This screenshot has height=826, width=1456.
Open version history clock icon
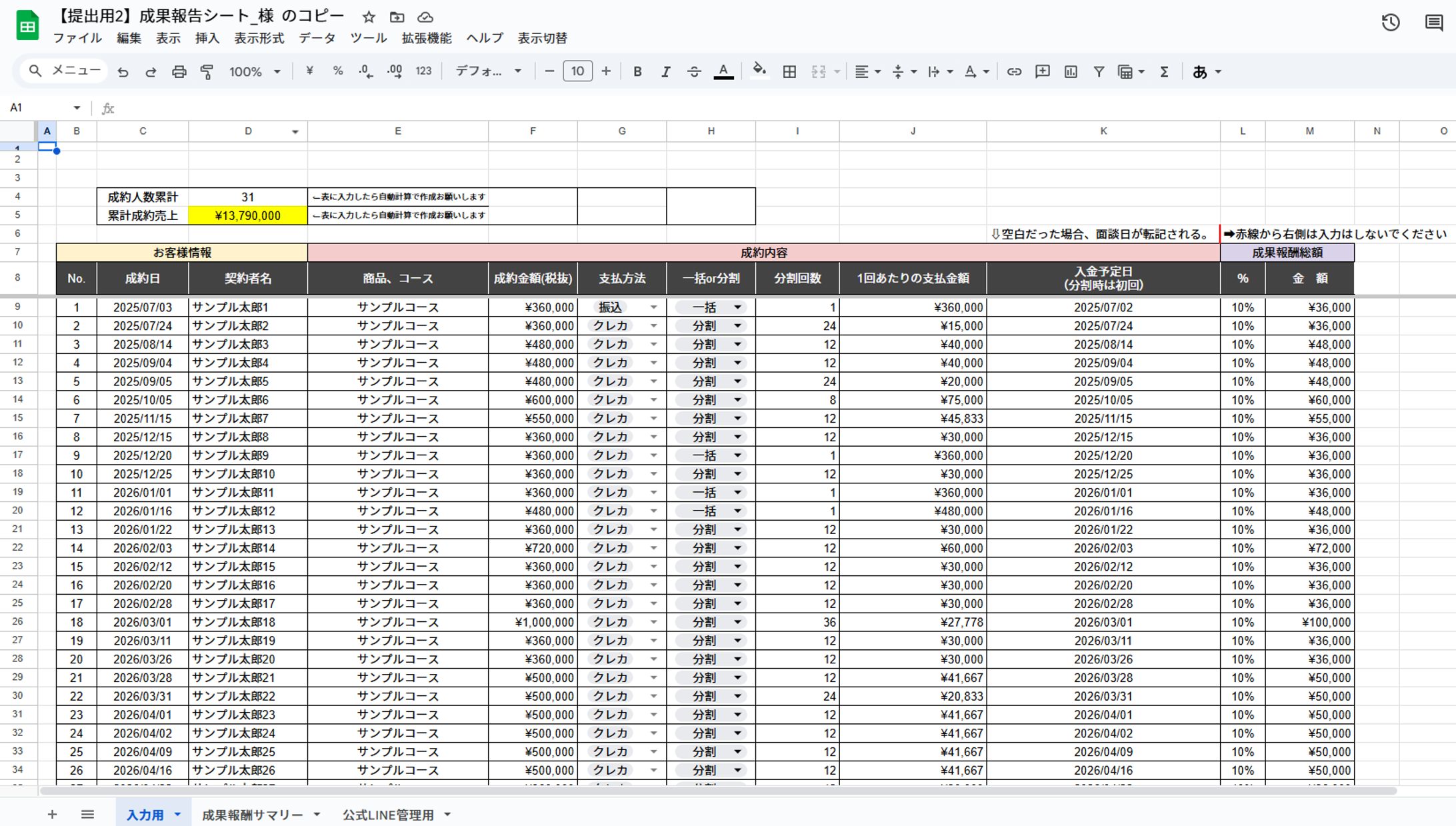[1390, 23]
